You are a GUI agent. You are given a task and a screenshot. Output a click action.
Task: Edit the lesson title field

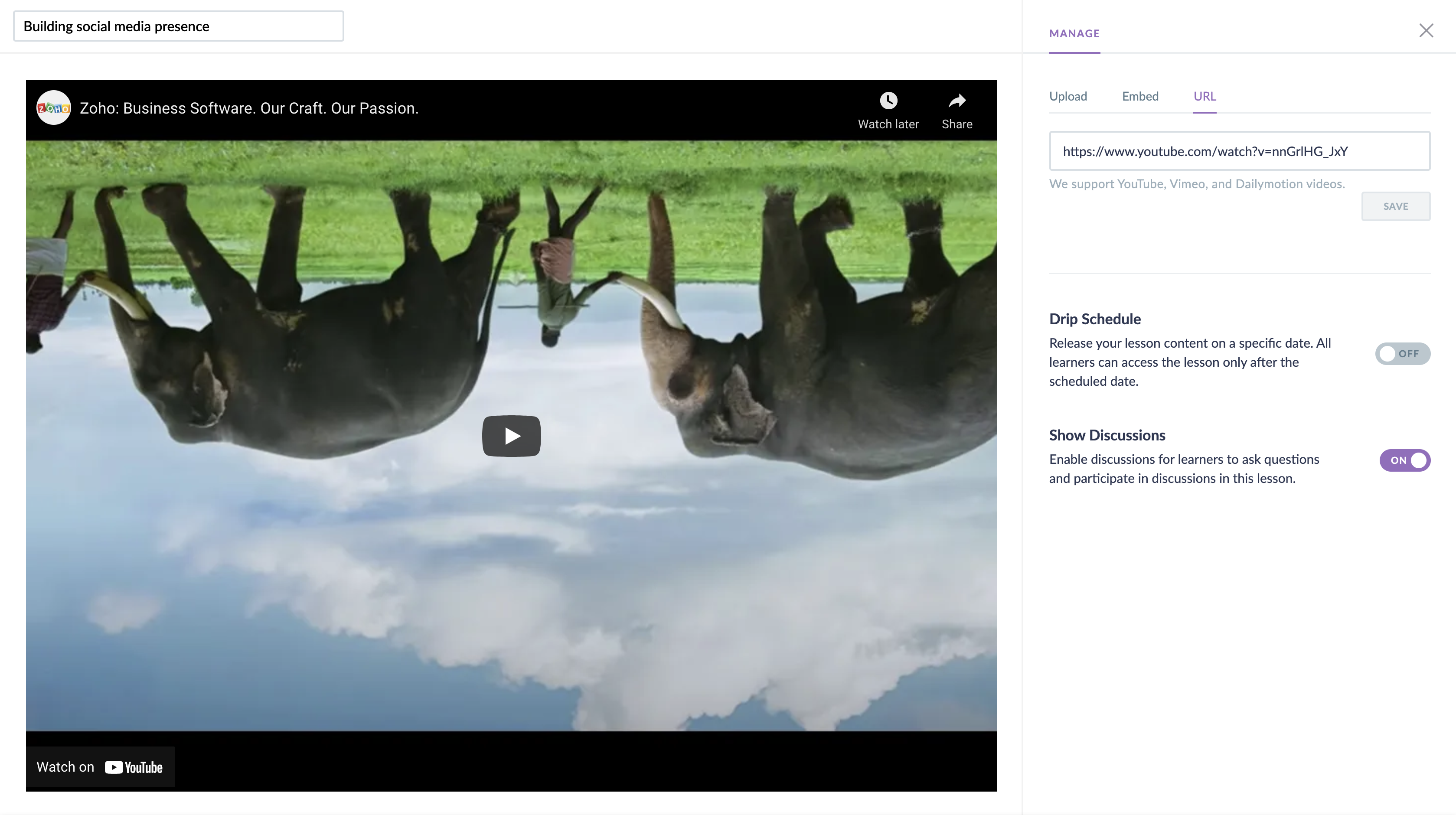[178, 26]
